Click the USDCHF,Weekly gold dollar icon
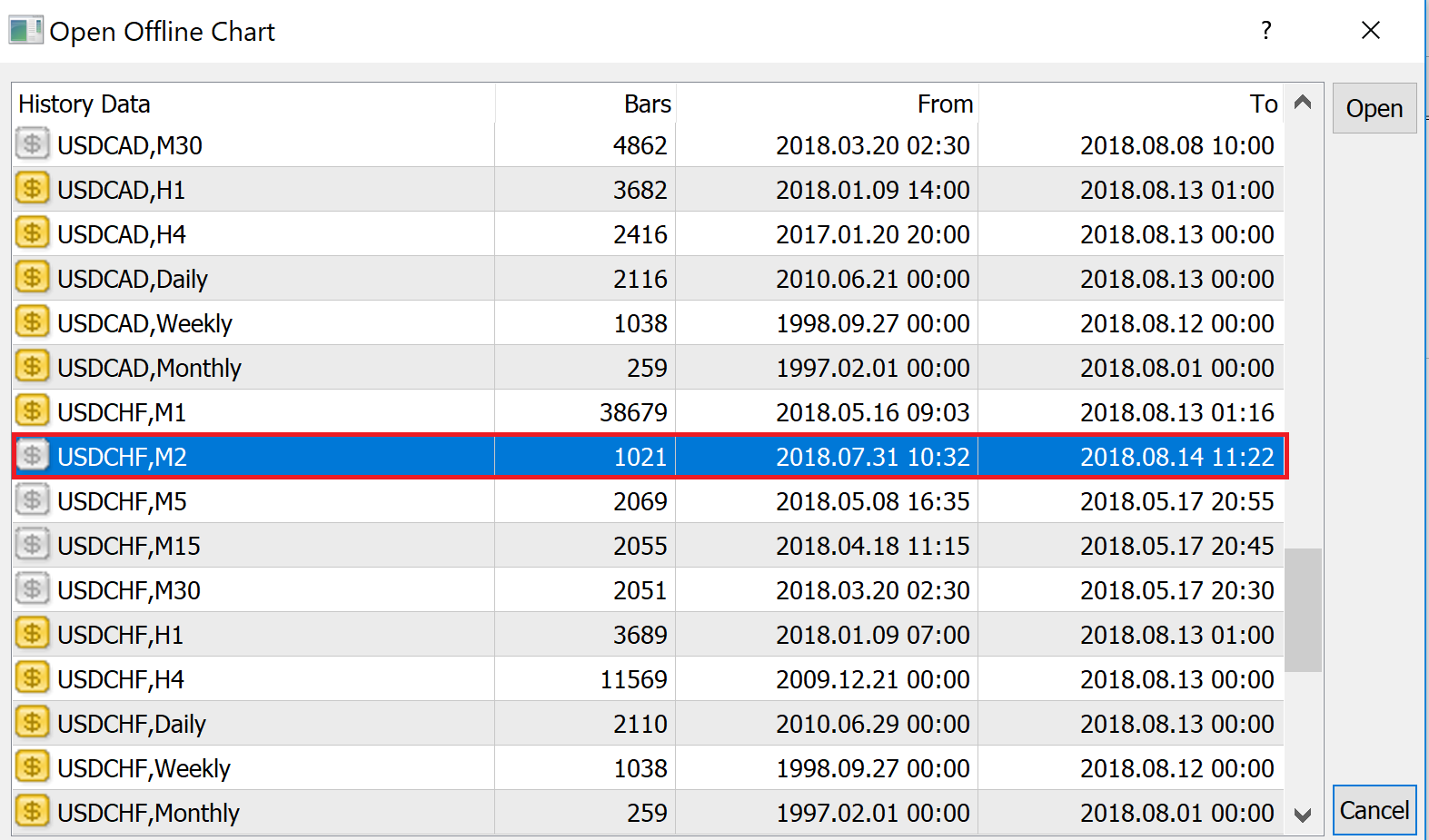 (33, 766)
